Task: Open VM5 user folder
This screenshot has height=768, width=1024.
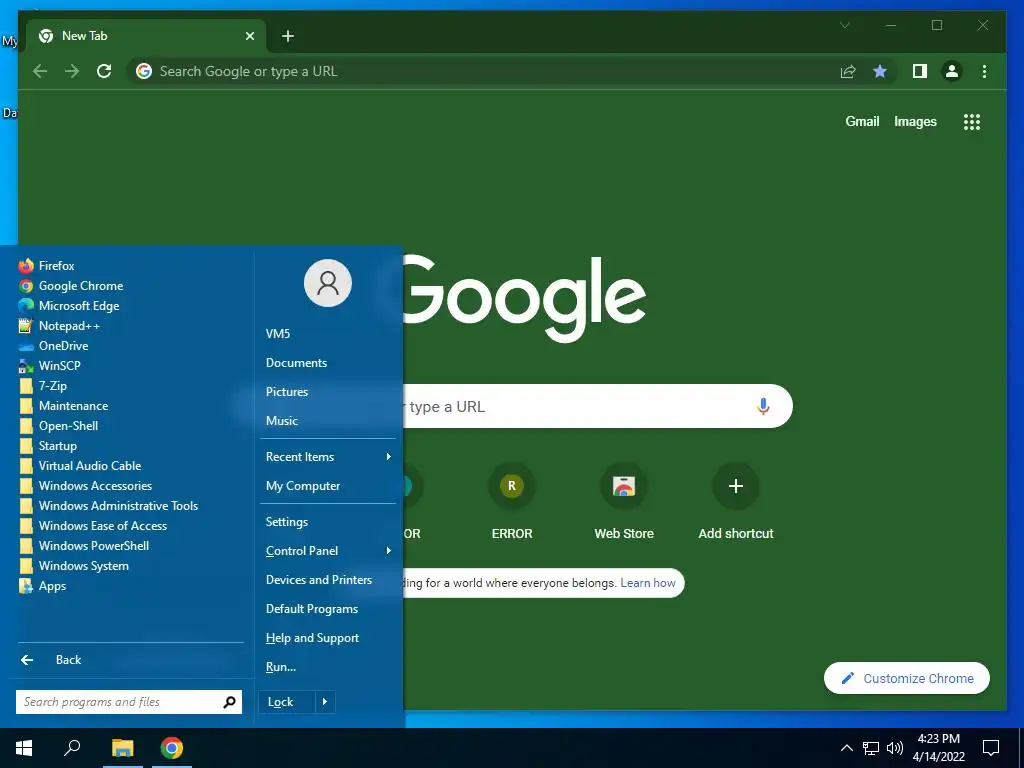Action: [x=278, y=334]
